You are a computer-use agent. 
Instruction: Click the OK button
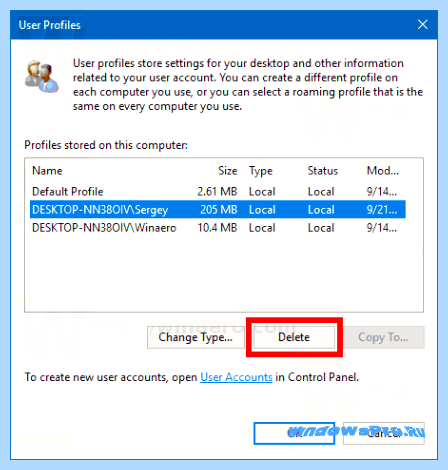pos(294,433)
